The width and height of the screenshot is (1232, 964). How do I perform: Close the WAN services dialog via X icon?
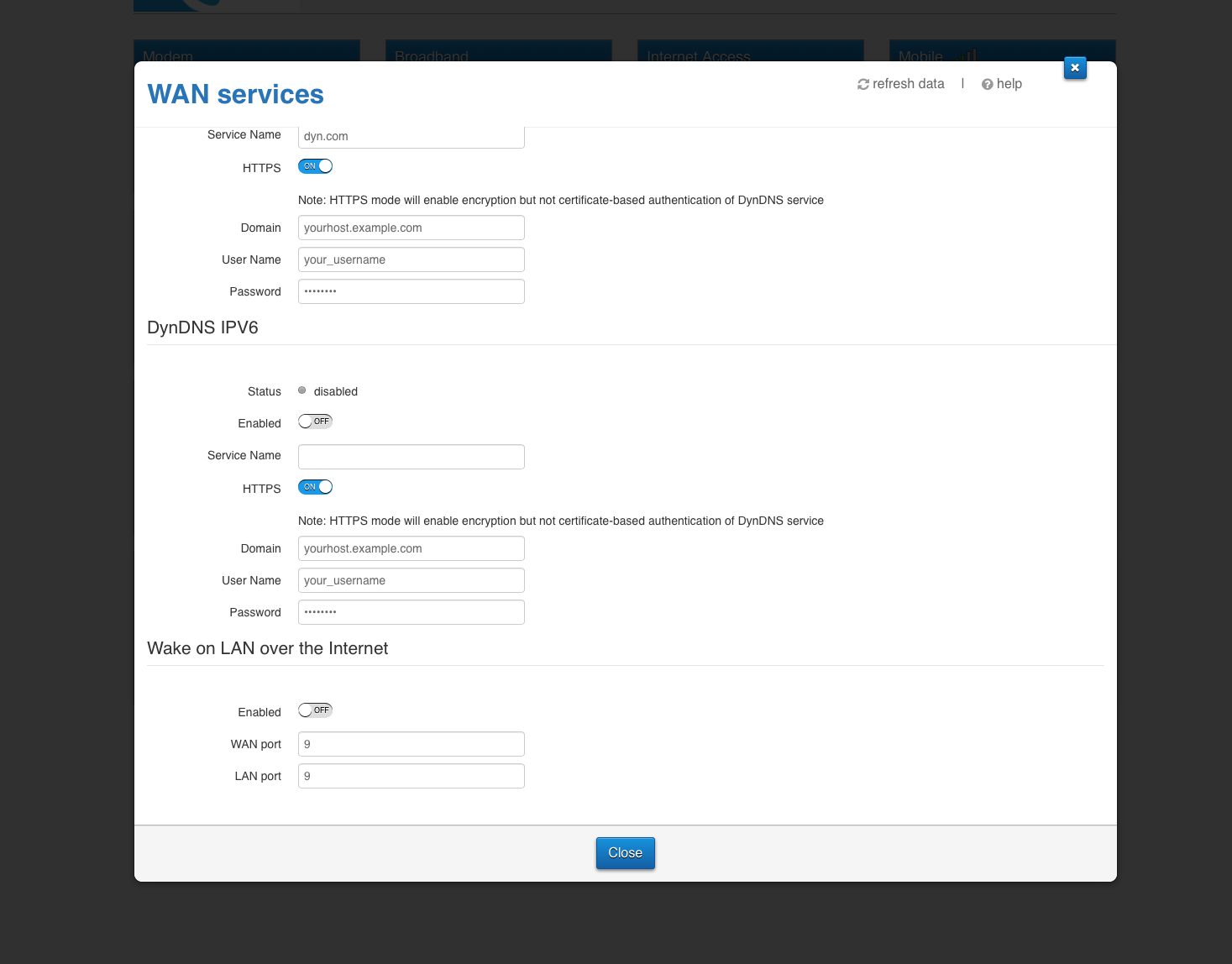(x=1075, y=68)
